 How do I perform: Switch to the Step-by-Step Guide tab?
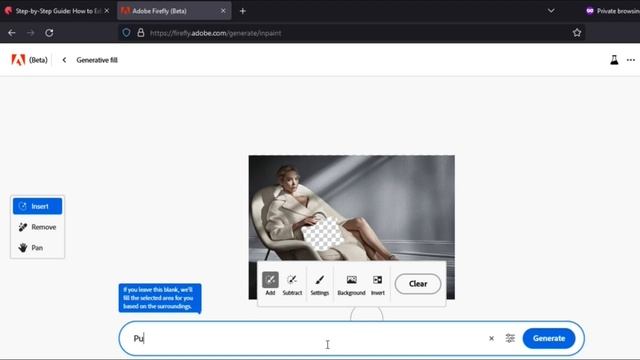tap(57, 11)
